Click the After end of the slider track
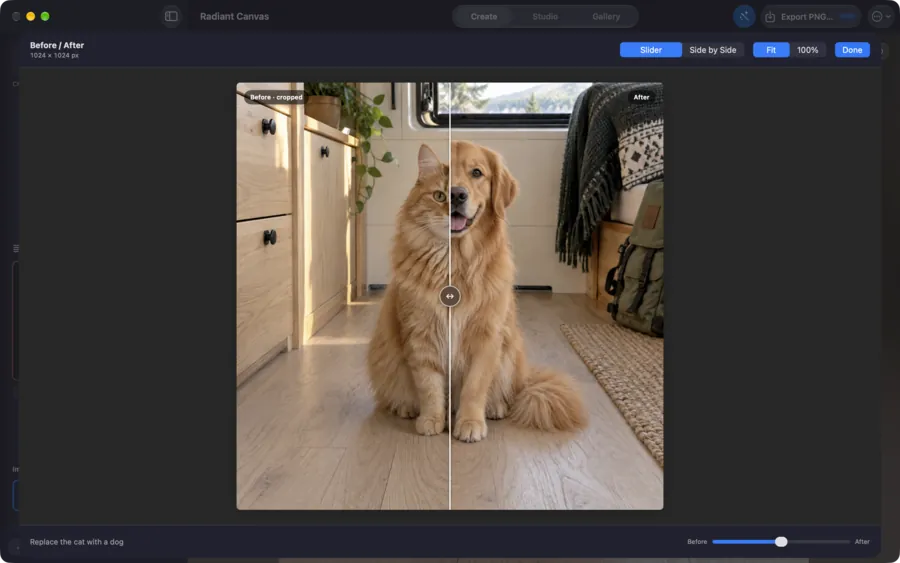This screenshot has width=900, height=563. pos(847,542)
